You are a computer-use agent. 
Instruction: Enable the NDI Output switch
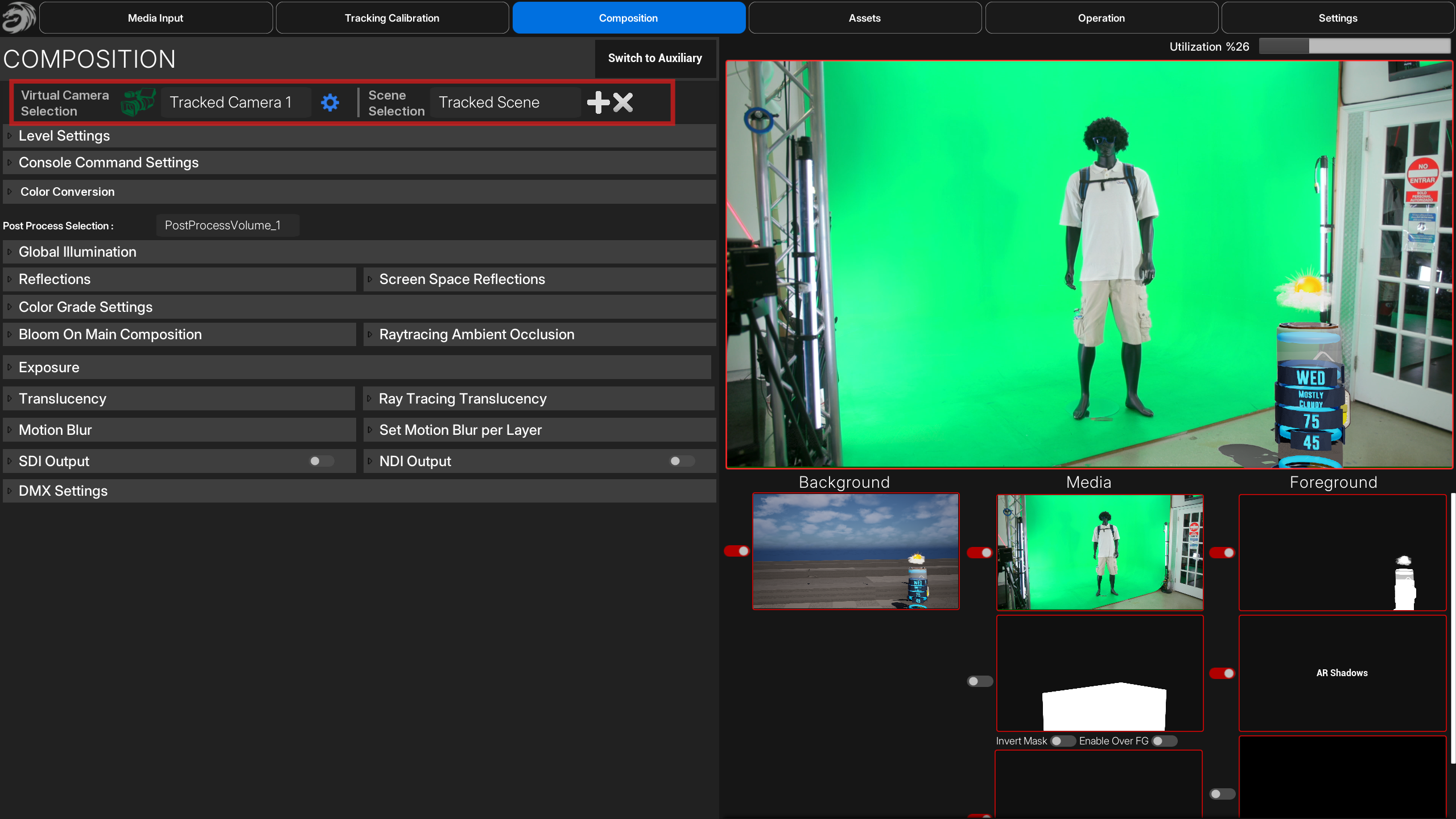(682, 461)
